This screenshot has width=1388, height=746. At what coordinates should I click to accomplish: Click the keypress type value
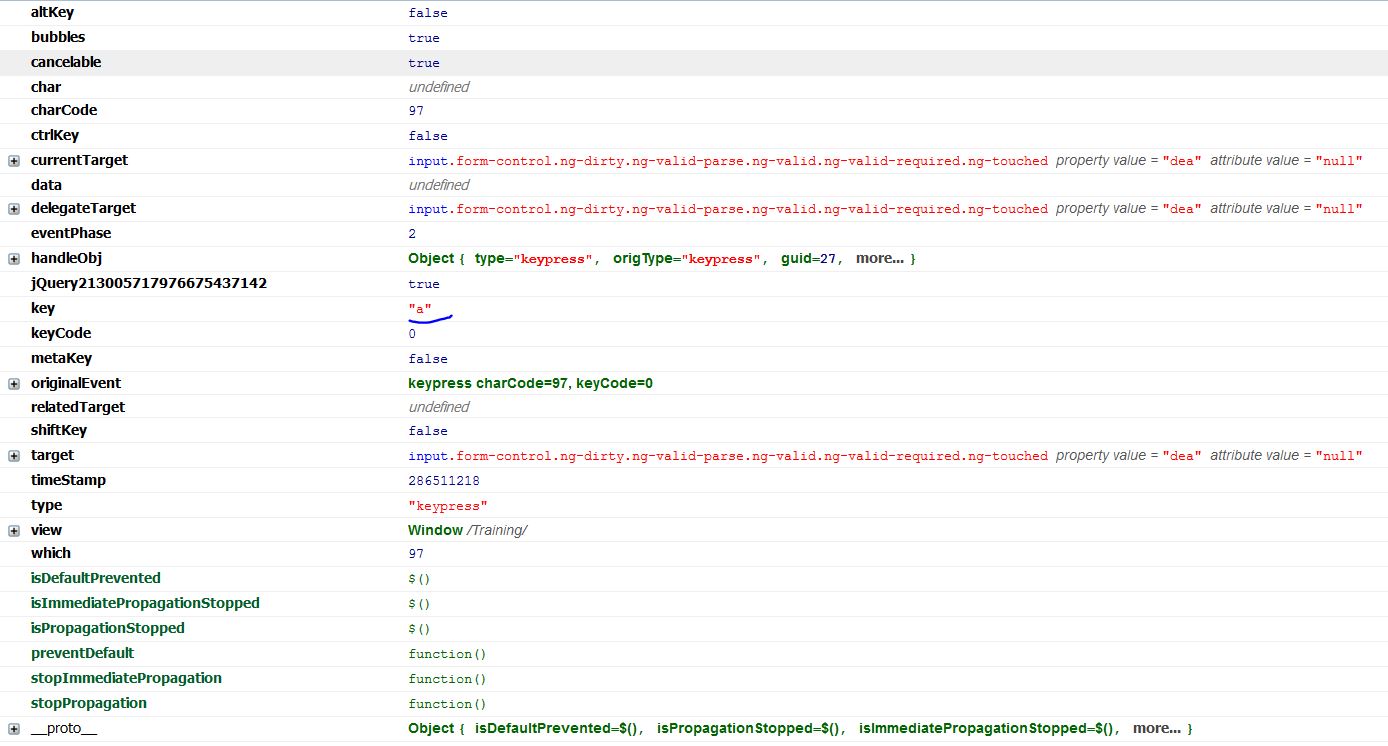448,505
